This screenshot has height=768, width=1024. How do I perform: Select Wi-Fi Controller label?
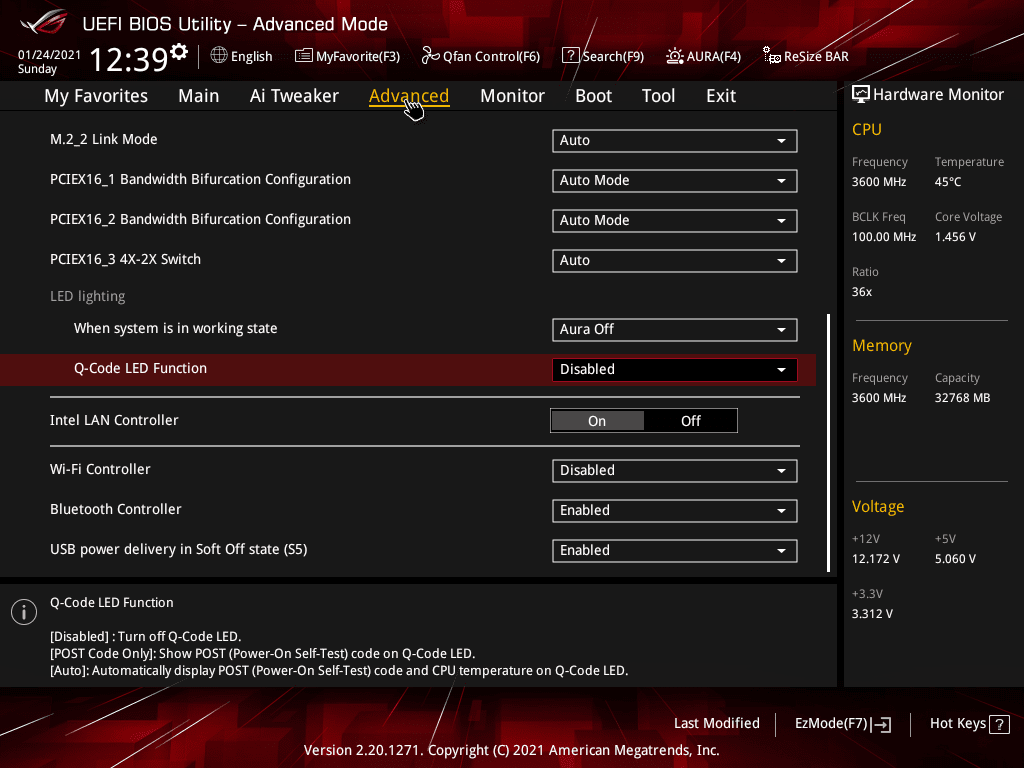[x=100, y=470]
